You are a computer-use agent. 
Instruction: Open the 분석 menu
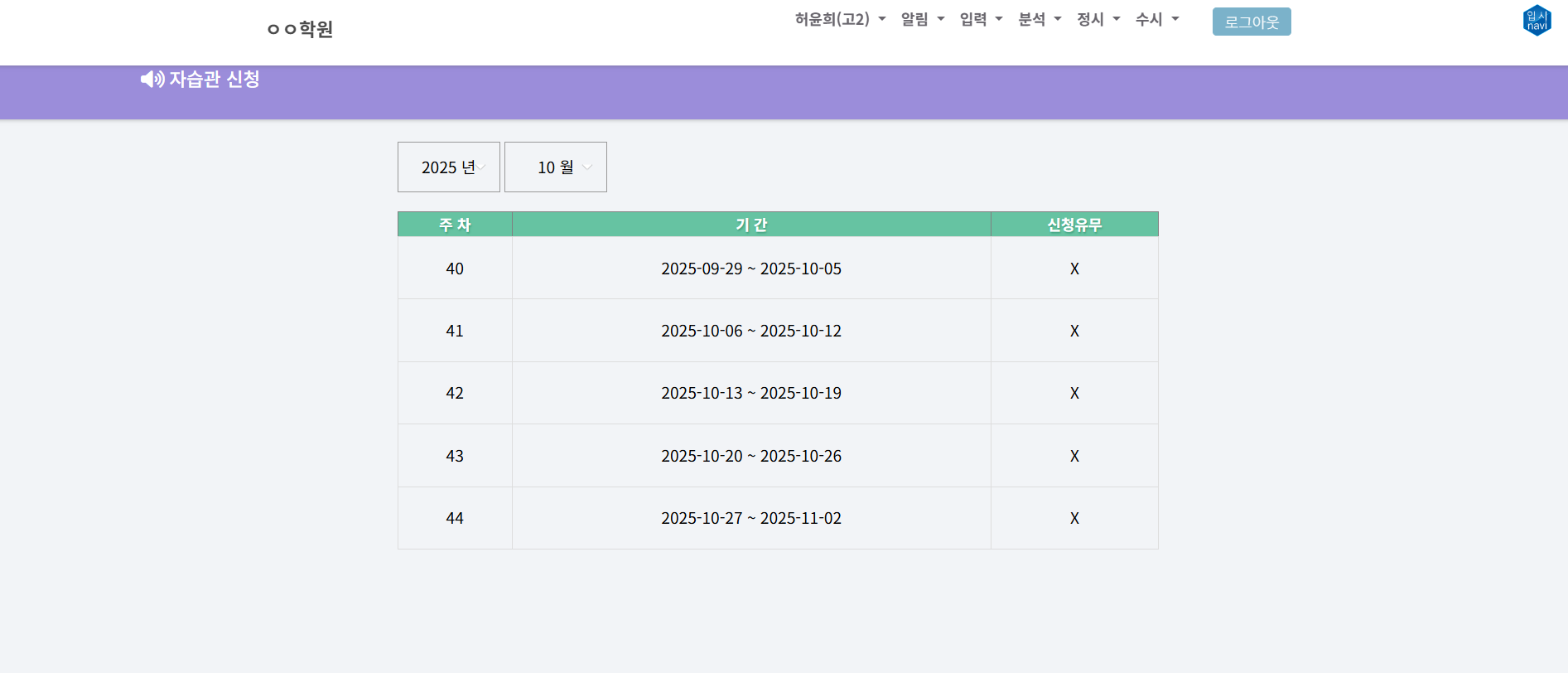point(1039,19)
